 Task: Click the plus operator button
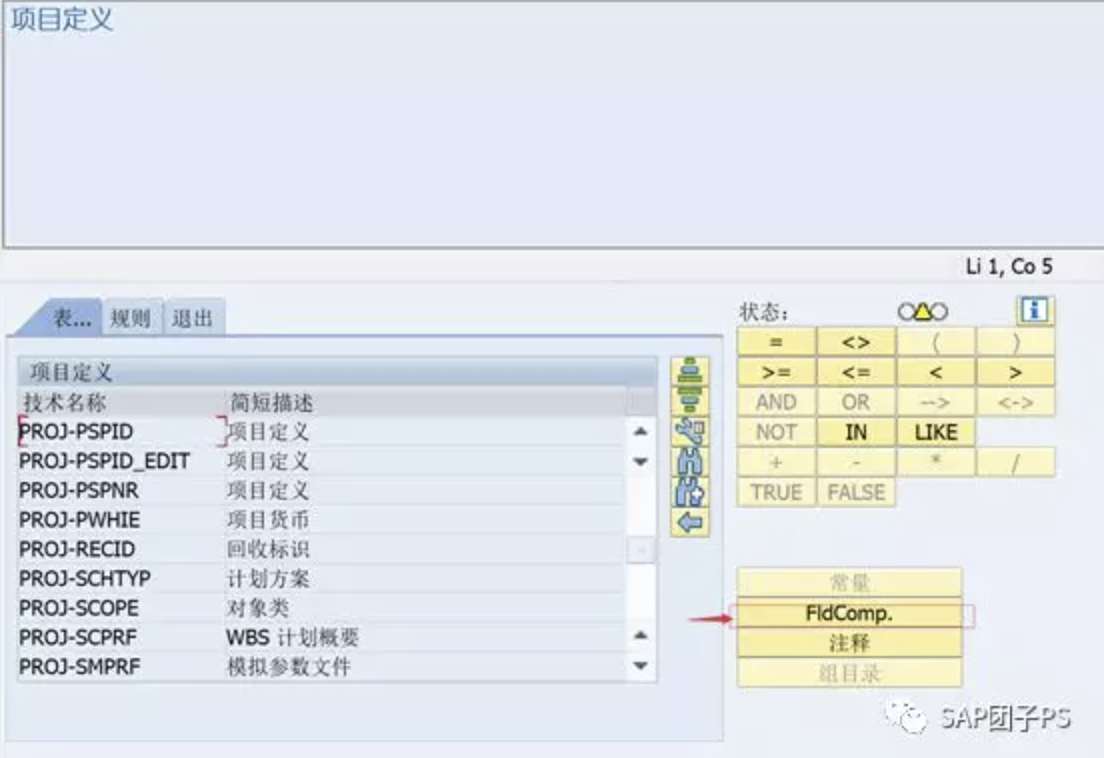776,462
